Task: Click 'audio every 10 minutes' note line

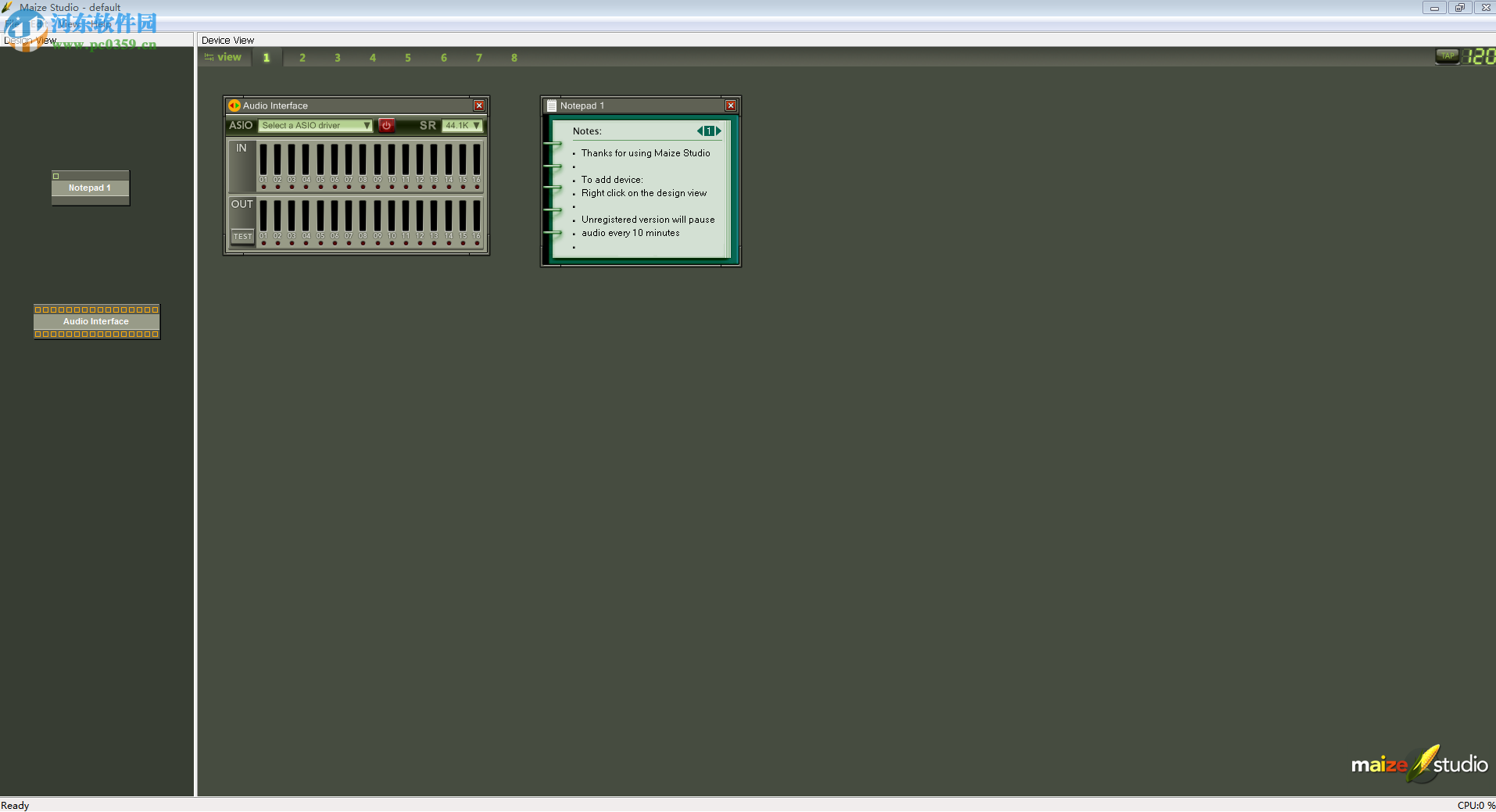Action: [x=631, y=233]
